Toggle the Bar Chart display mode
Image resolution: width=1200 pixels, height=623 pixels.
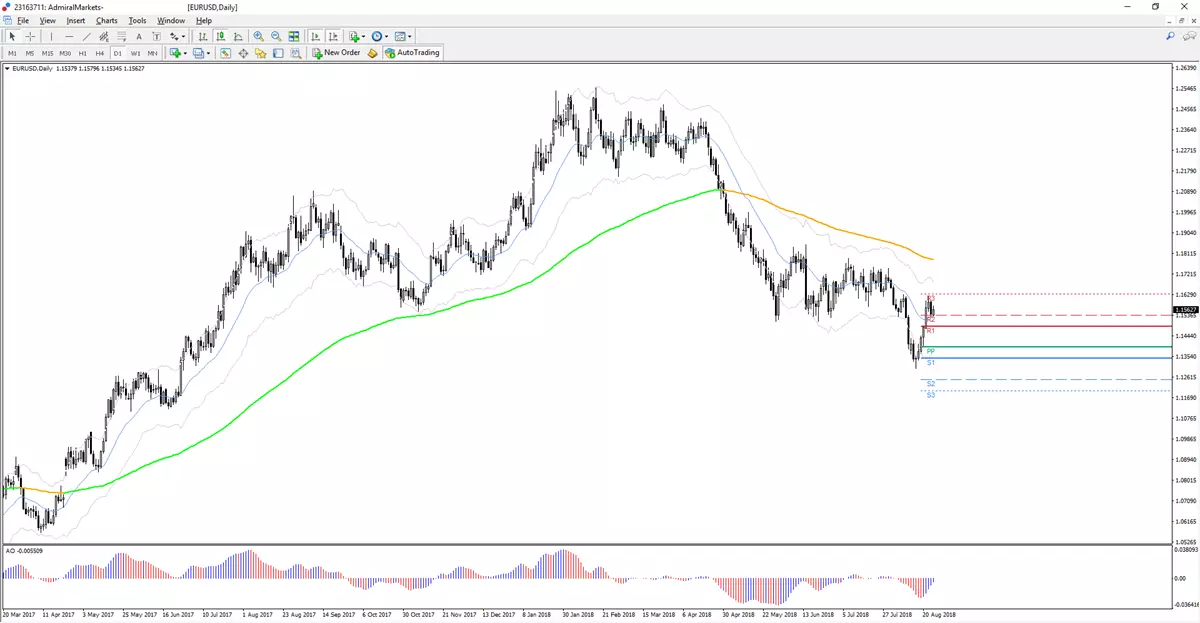tap(203, 36)
